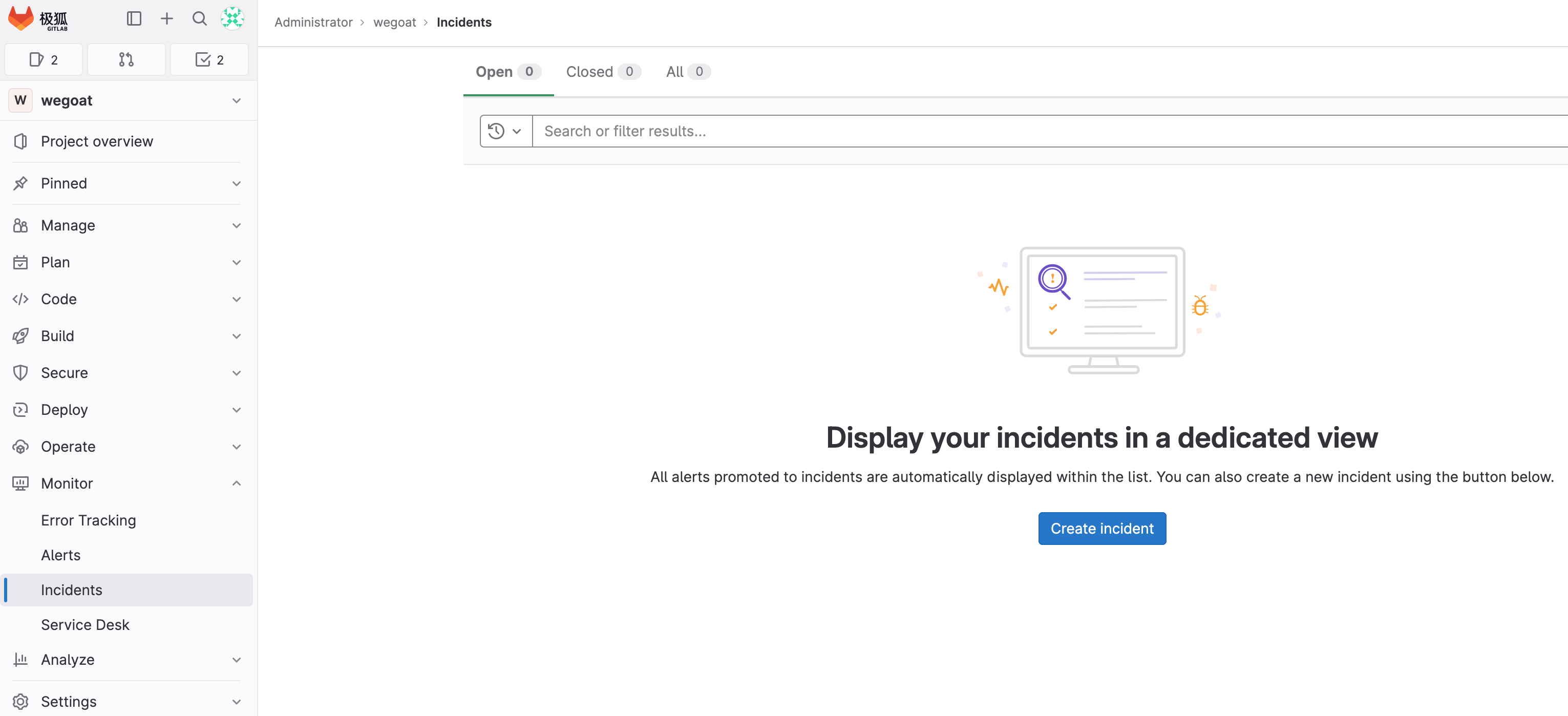Open Service Desk in sidebar
The image size is (1568, 716).
pos(85,625)
